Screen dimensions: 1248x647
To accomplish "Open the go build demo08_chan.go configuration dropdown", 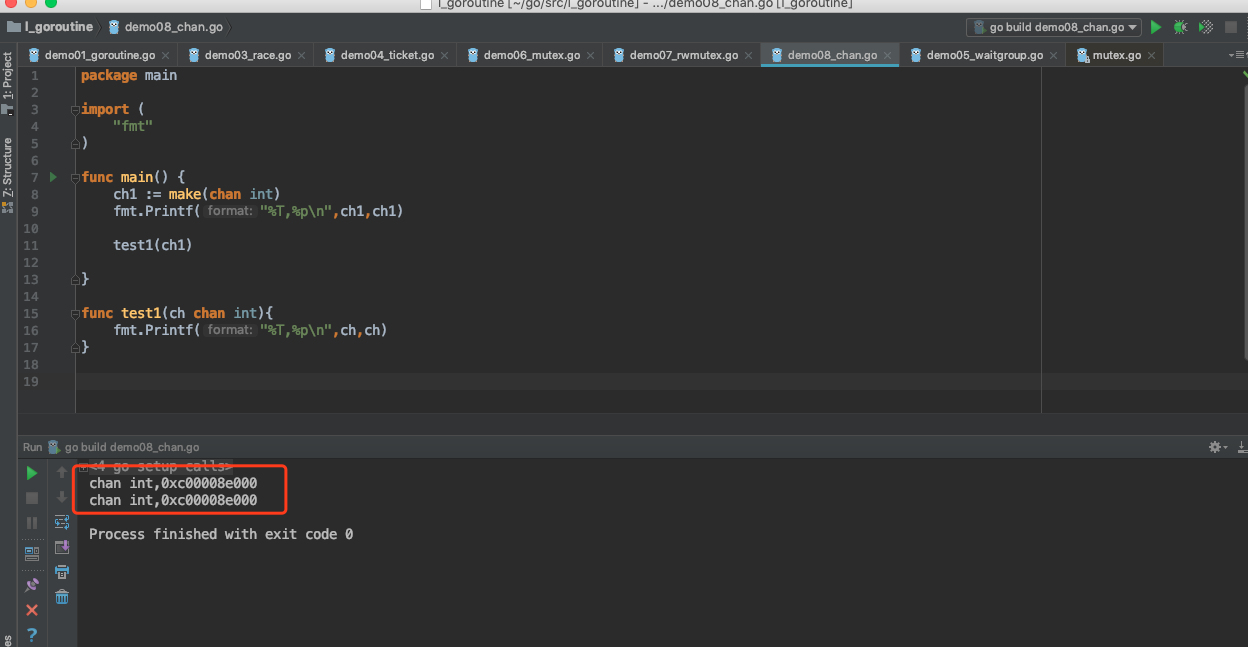I will (x=1055, y=28).
